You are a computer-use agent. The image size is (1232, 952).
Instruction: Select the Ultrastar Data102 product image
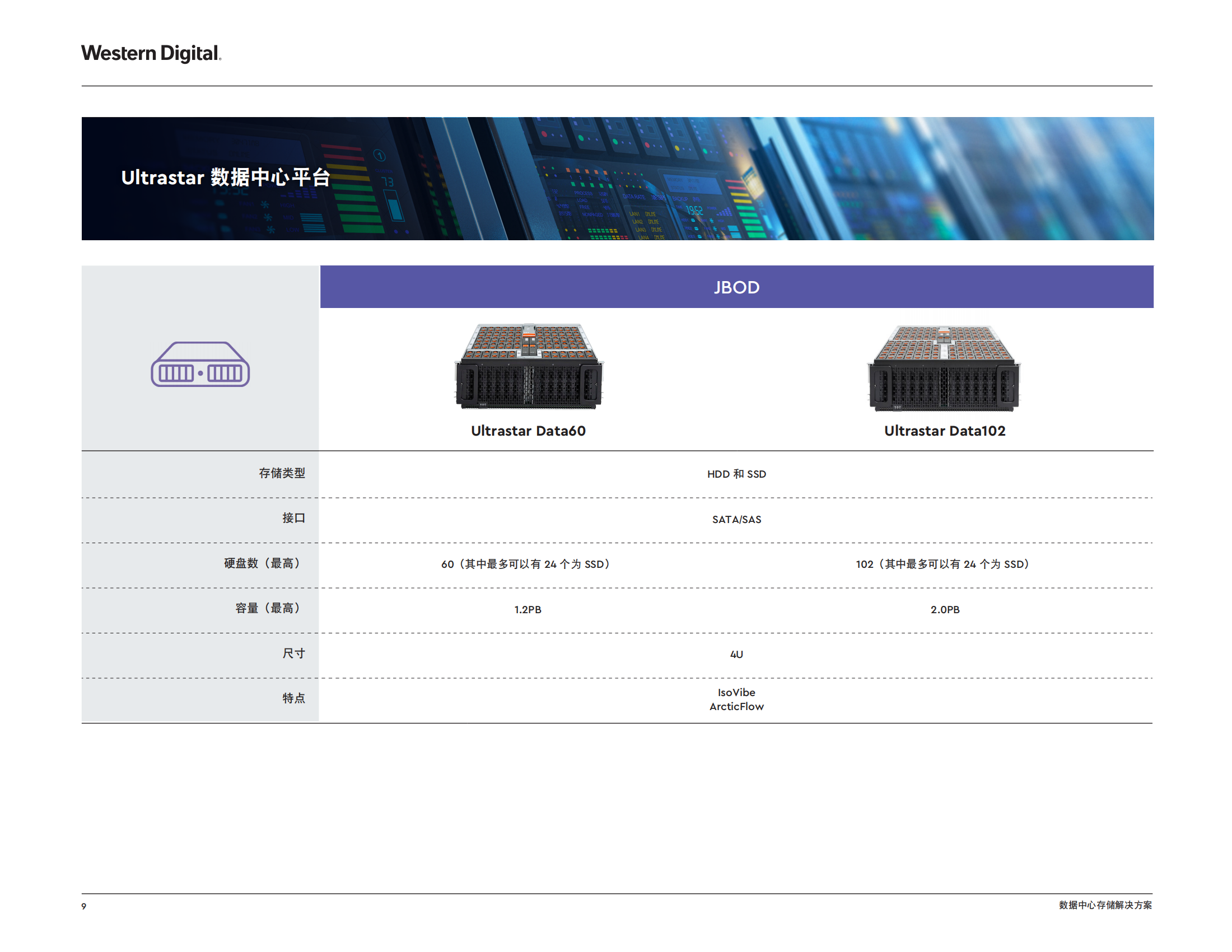click(x=944, y=368)
